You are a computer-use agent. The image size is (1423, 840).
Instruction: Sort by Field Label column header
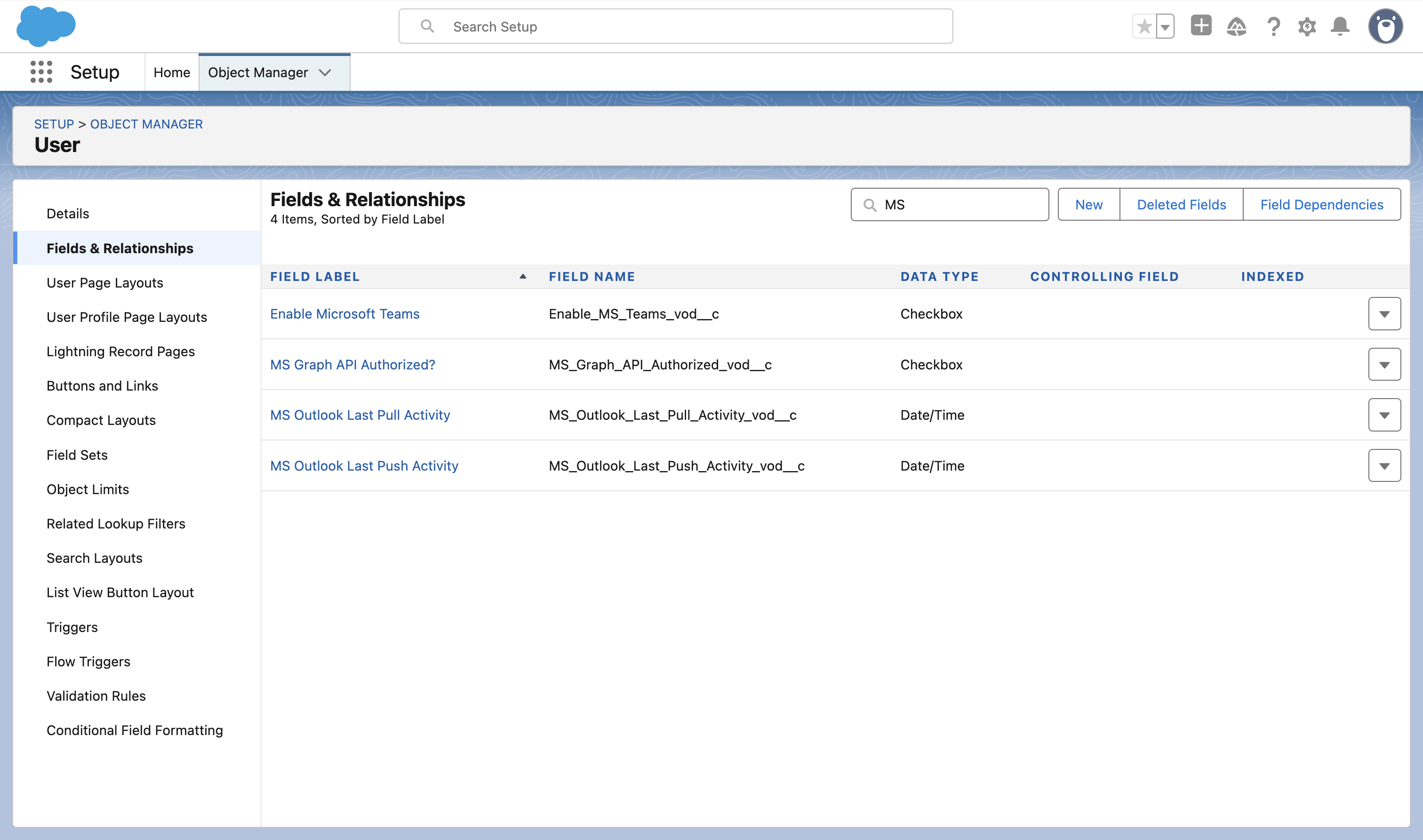click(315, 276)
